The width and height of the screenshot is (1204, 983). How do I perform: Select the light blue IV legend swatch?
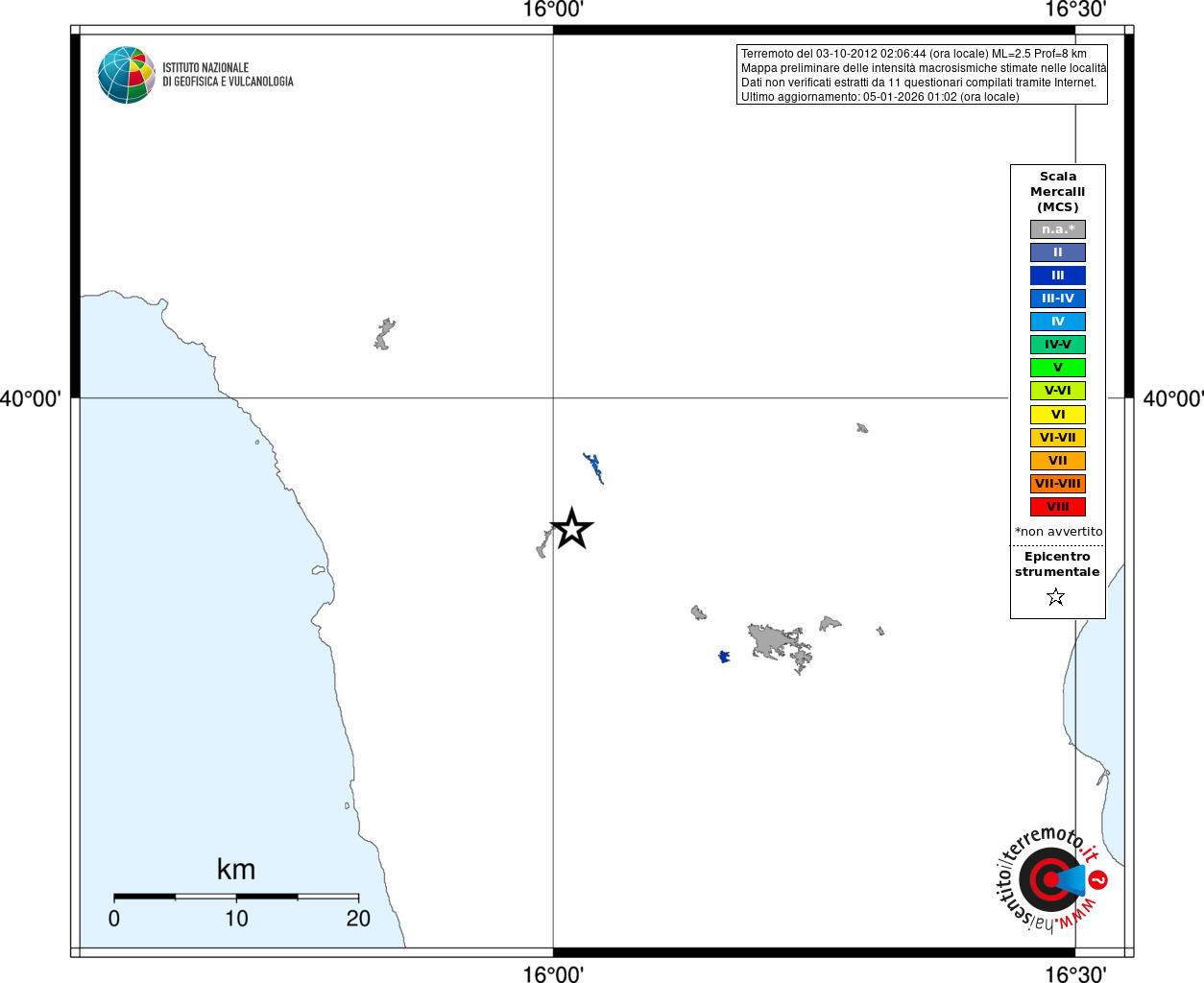(x=1058, y=322)
